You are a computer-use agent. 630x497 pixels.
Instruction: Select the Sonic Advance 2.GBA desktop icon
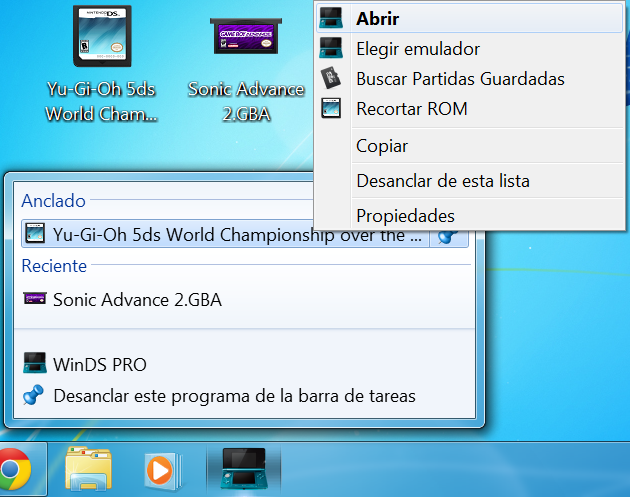click(246, 36)
